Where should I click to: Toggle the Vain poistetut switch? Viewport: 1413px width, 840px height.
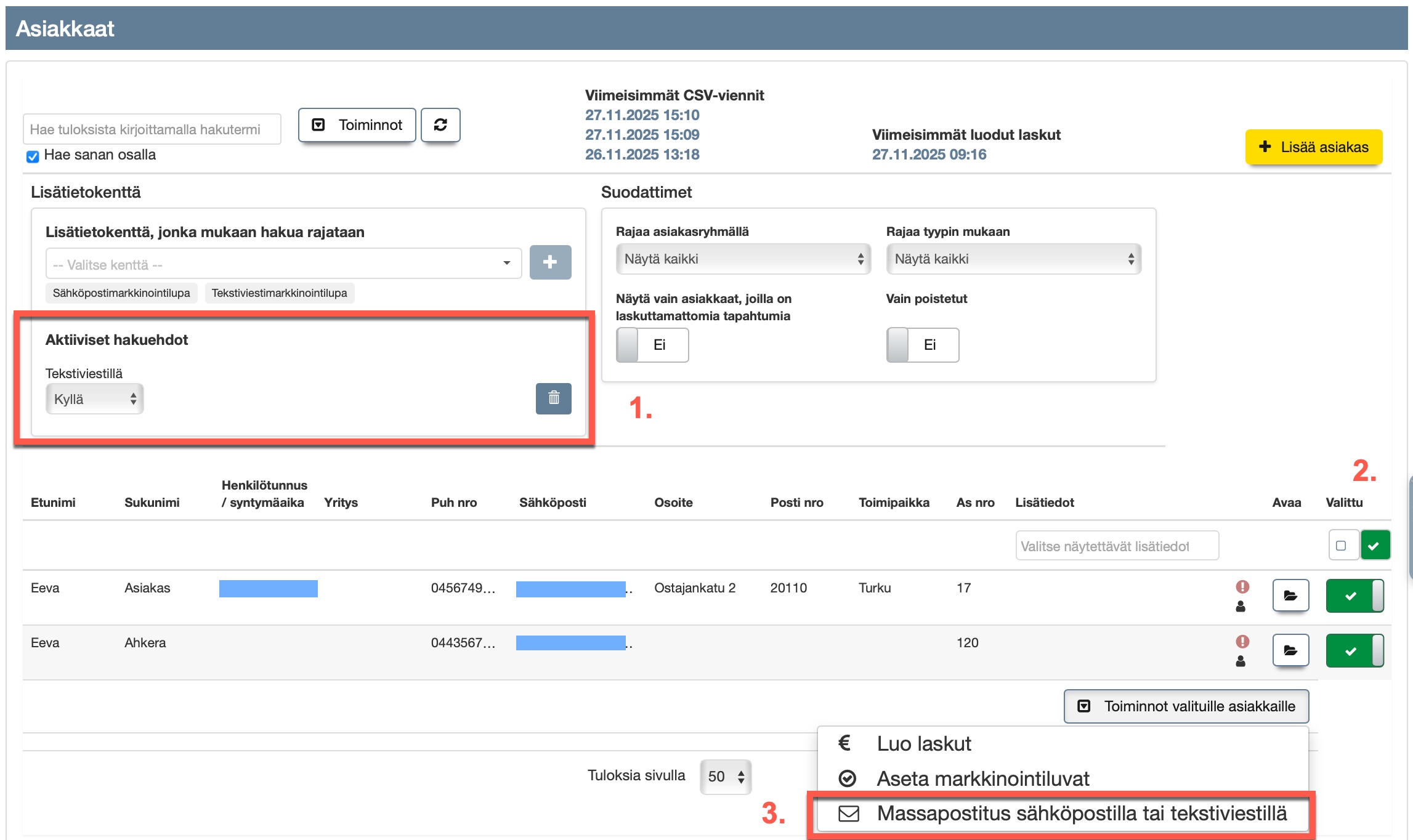[x=922, y=345]
